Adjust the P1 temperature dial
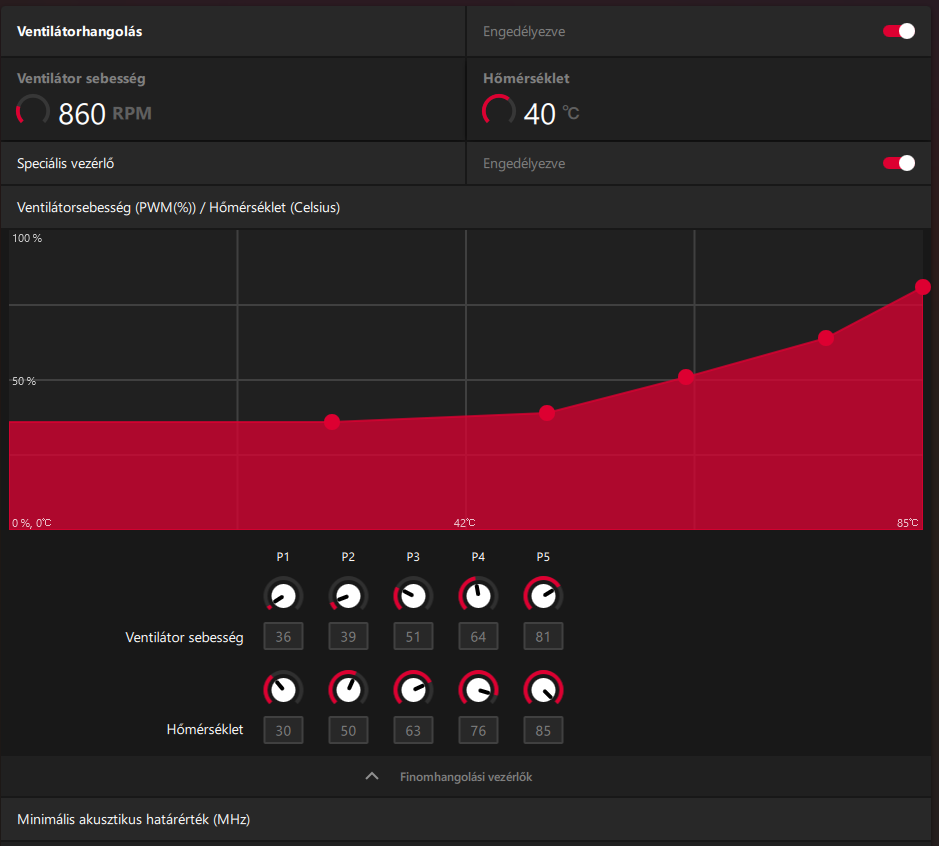939x846 pixels. 283,689
